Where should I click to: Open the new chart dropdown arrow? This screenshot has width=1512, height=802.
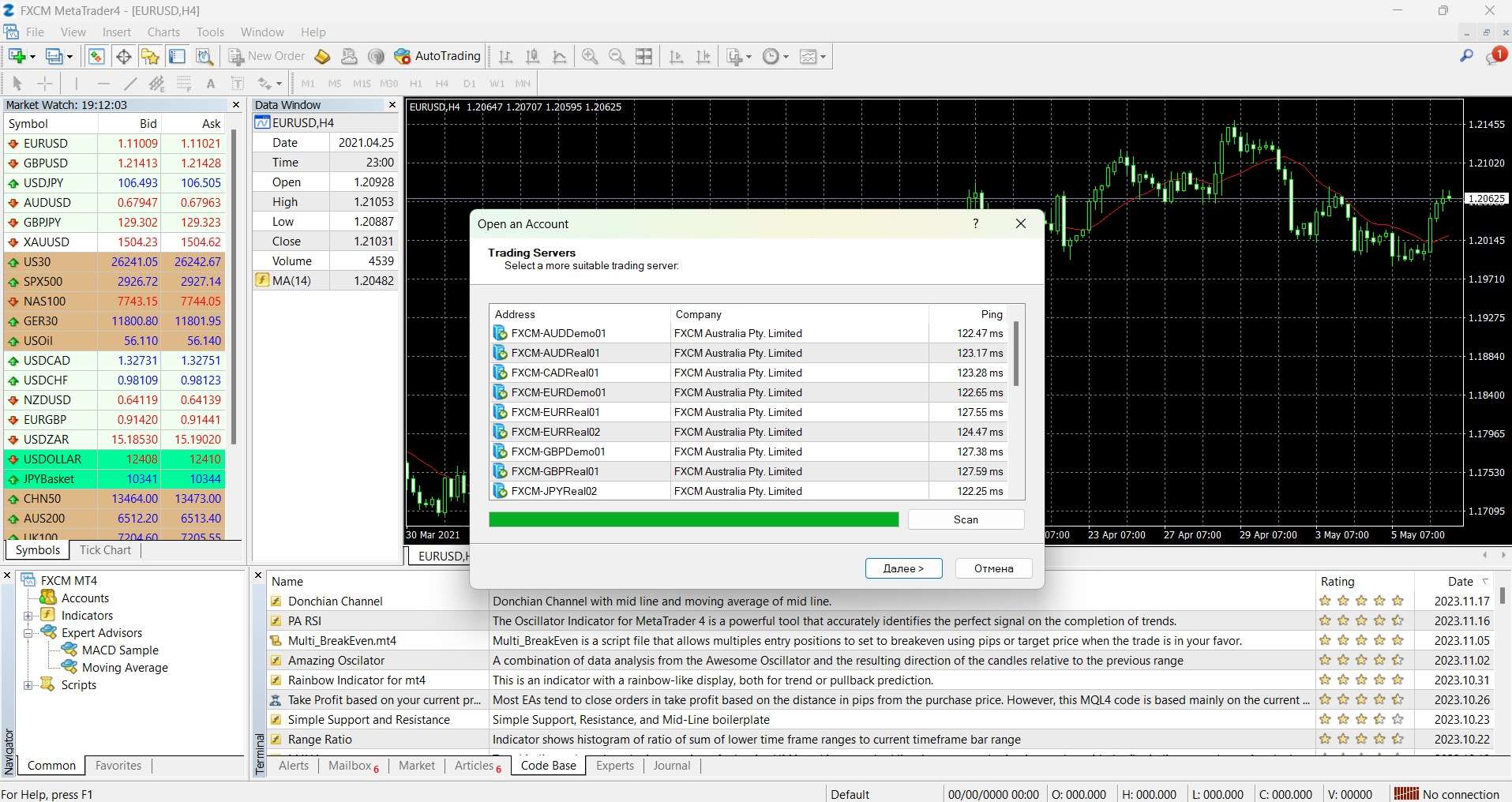[x=32, y=57]
